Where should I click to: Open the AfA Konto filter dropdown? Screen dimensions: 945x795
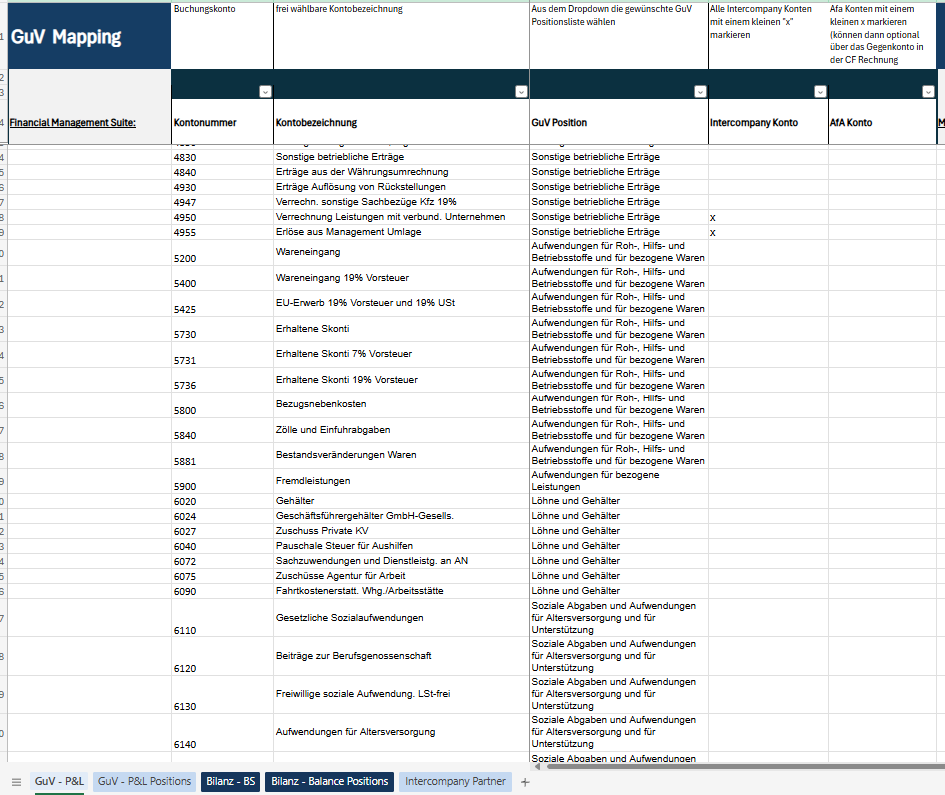[928, 92]
